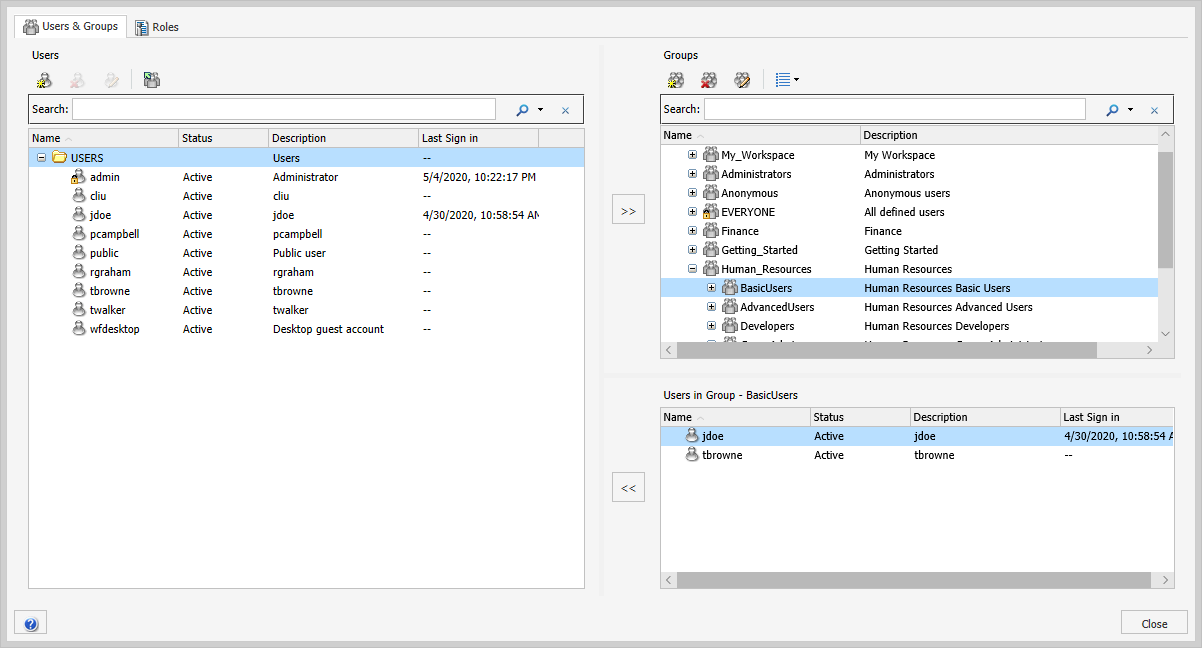Click the New User icon in Users toolbar
Viewport: 1202px width, 648px height.
(x=44, y=80)
